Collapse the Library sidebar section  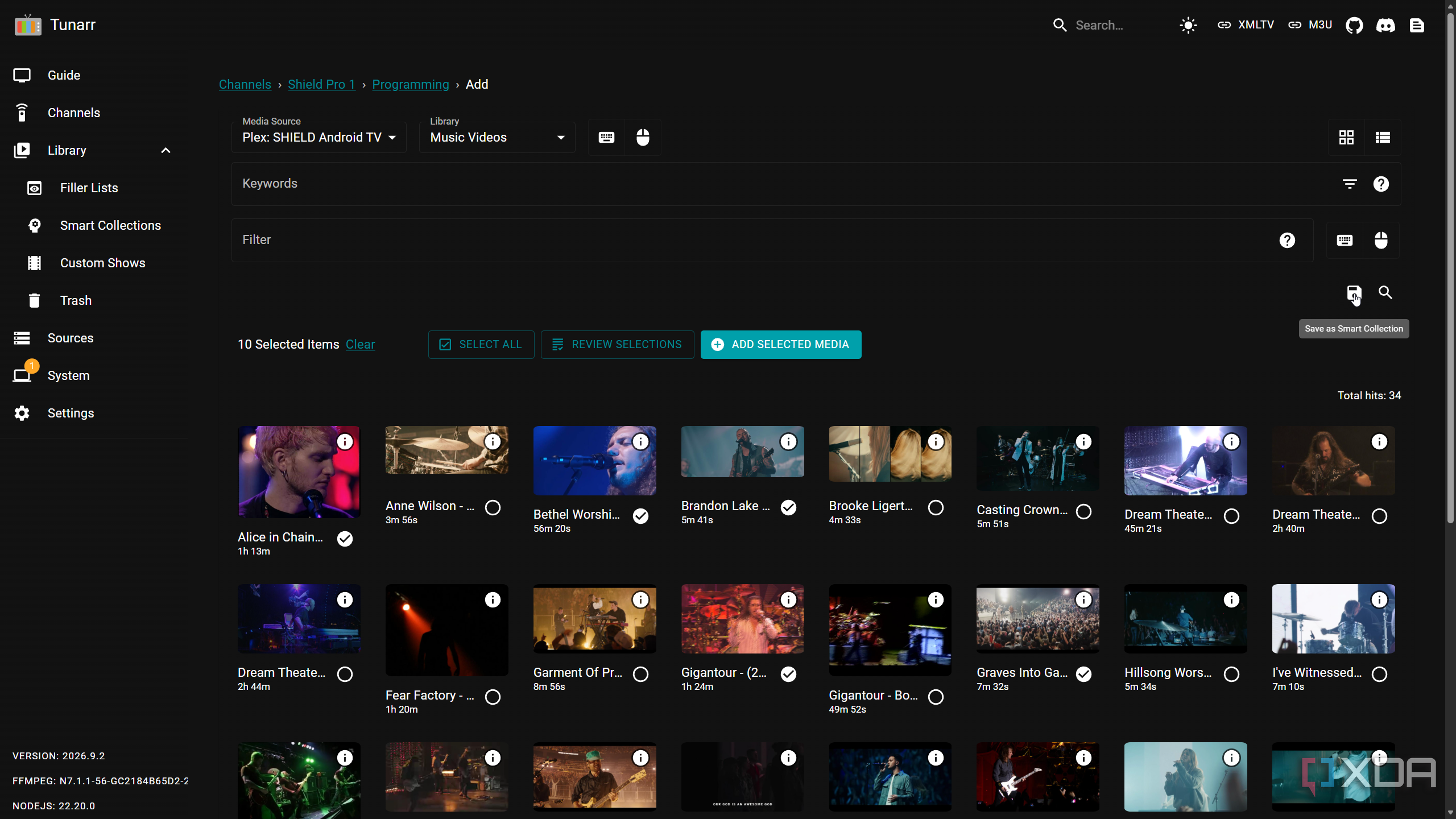[166, 150]
